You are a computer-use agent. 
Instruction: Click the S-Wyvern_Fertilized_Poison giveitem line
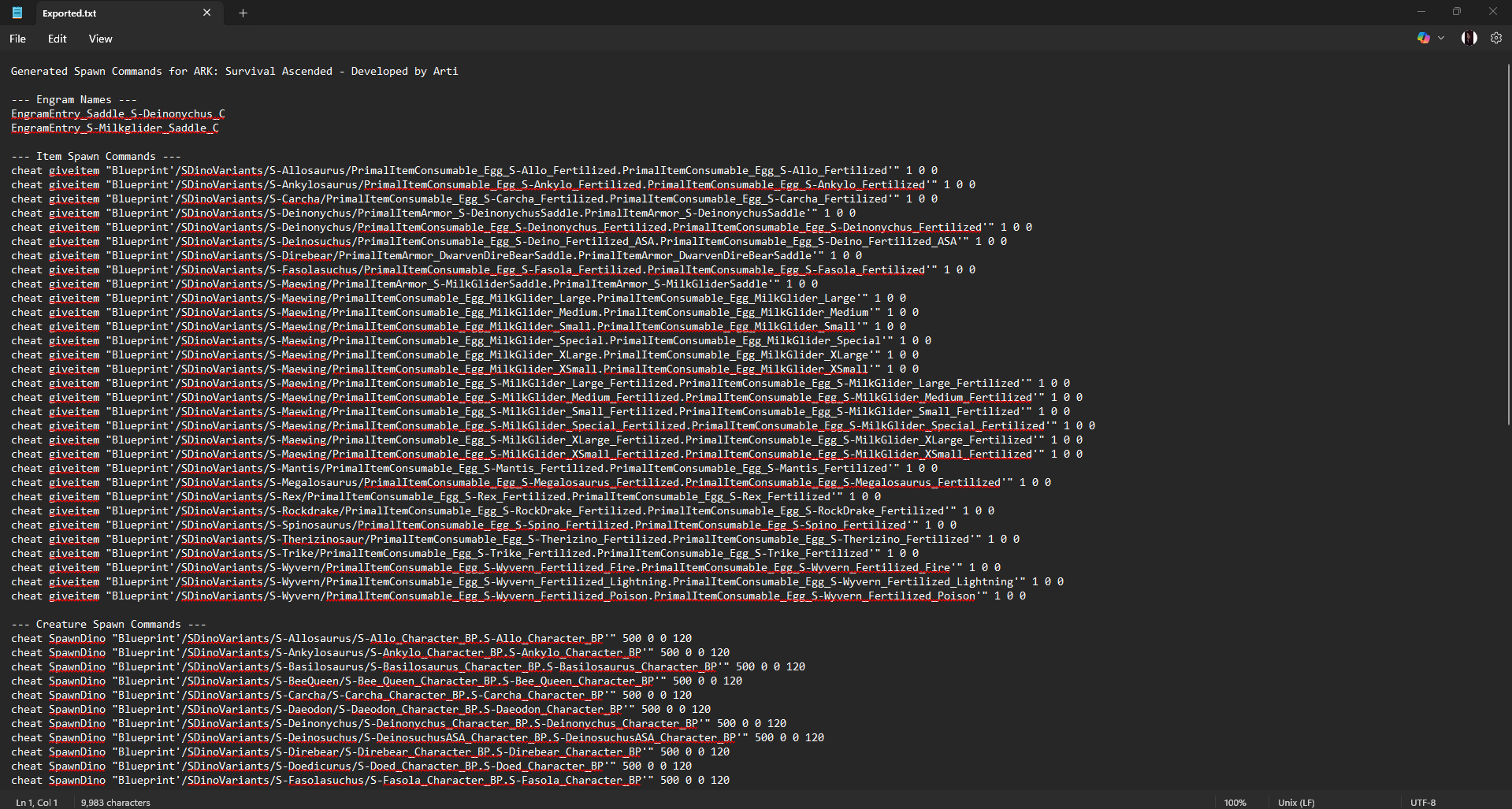(x=518, y=596)
